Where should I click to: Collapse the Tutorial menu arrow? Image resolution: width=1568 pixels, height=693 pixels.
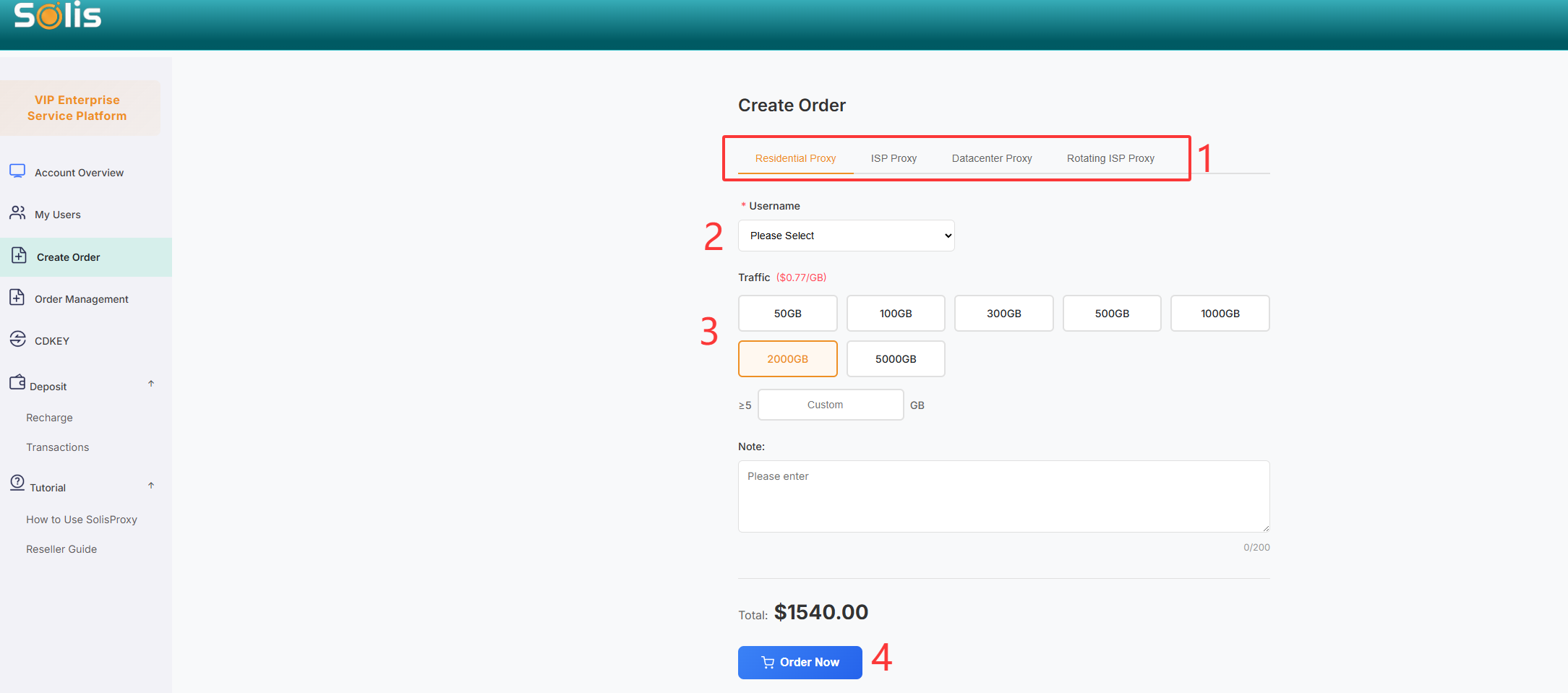[151, 486]
